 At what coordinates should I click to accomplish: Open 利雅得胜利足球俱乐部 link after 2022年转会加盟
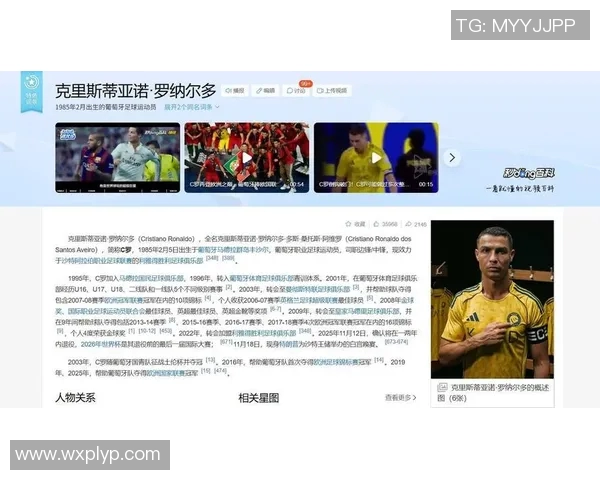click(264, 333)
